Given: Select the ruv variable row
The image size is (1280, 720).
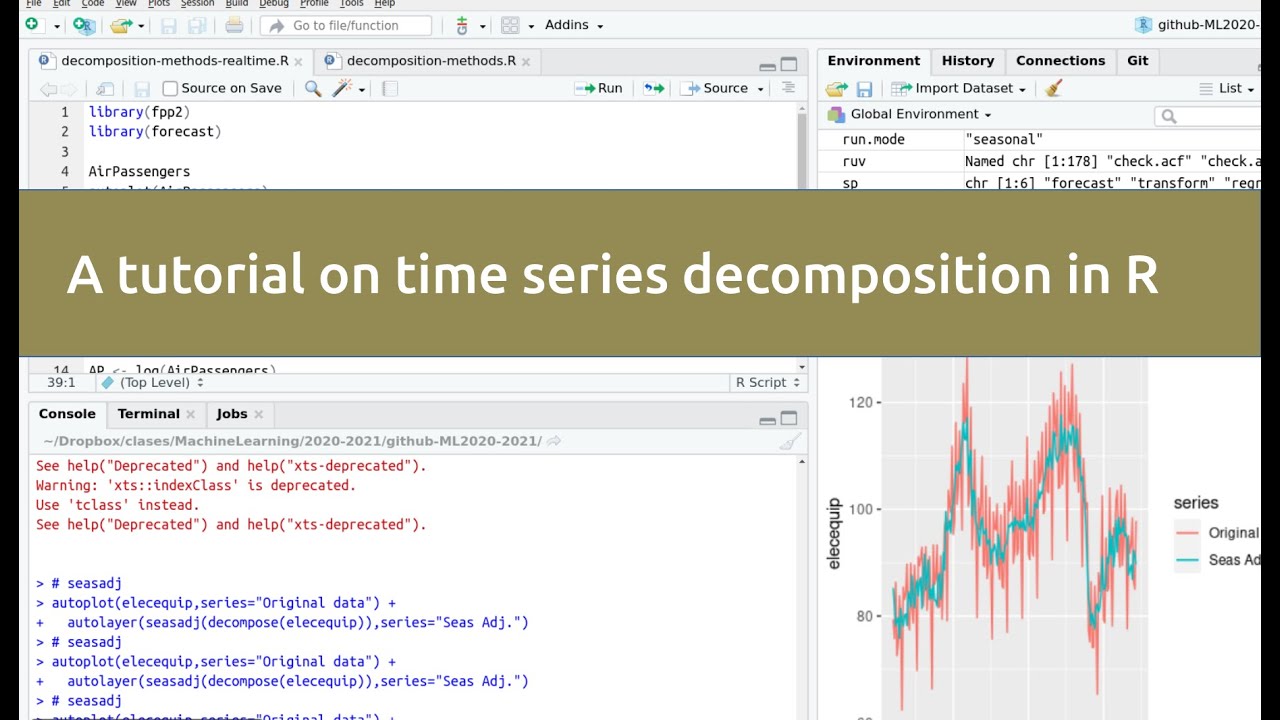Looking at the screenshot, I should click(1040, 161).
